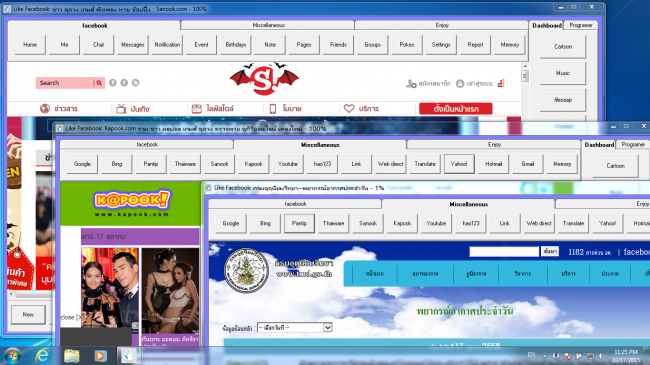
Task: Click Youtube button in weather window
Action: tap(436, 223)
